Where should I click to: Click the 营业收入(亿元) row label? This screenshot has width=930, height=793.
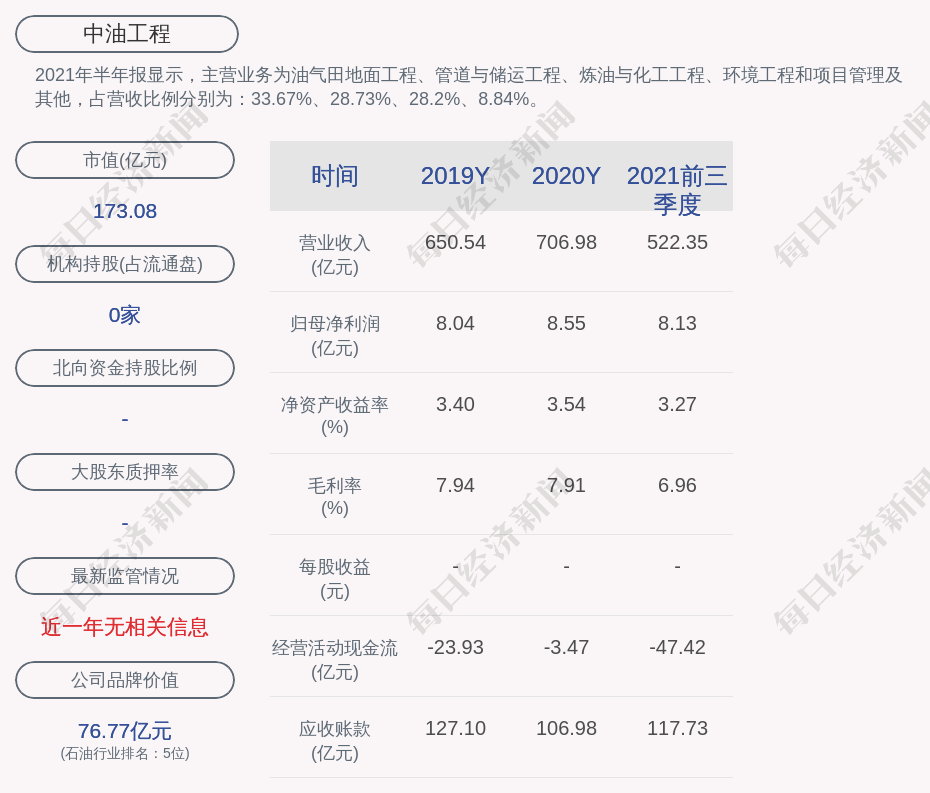pos(335,255)
